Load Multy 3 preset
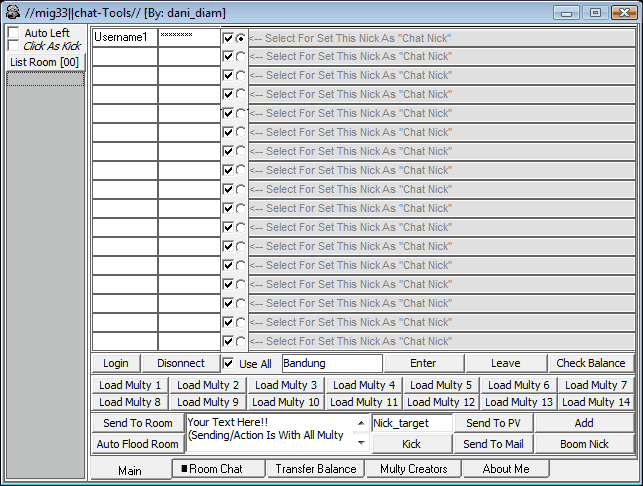This screenshot has width=643, height=486. tap(286, 385)
